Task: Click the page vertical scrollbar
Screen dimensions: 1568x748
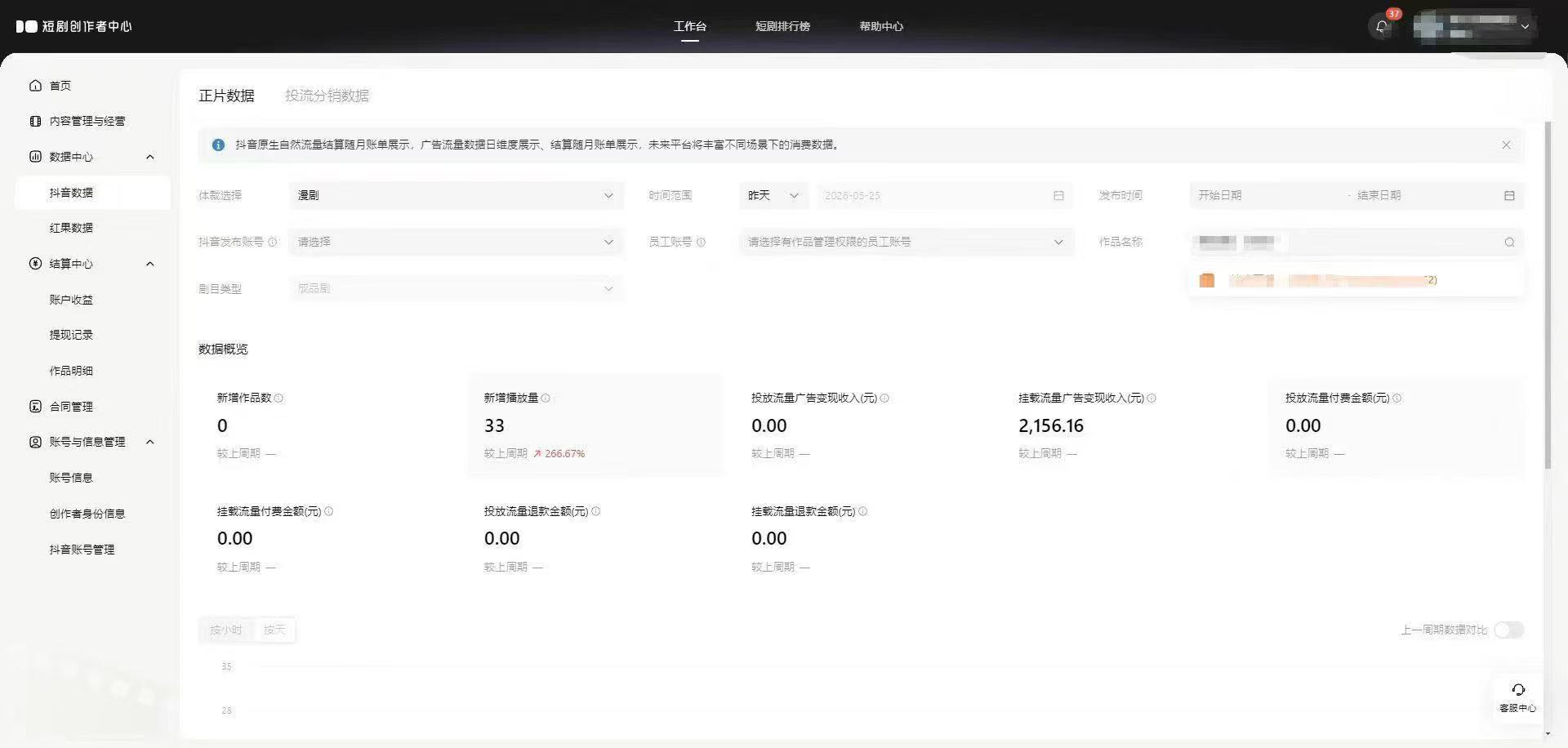Action: click(1548, 294)
